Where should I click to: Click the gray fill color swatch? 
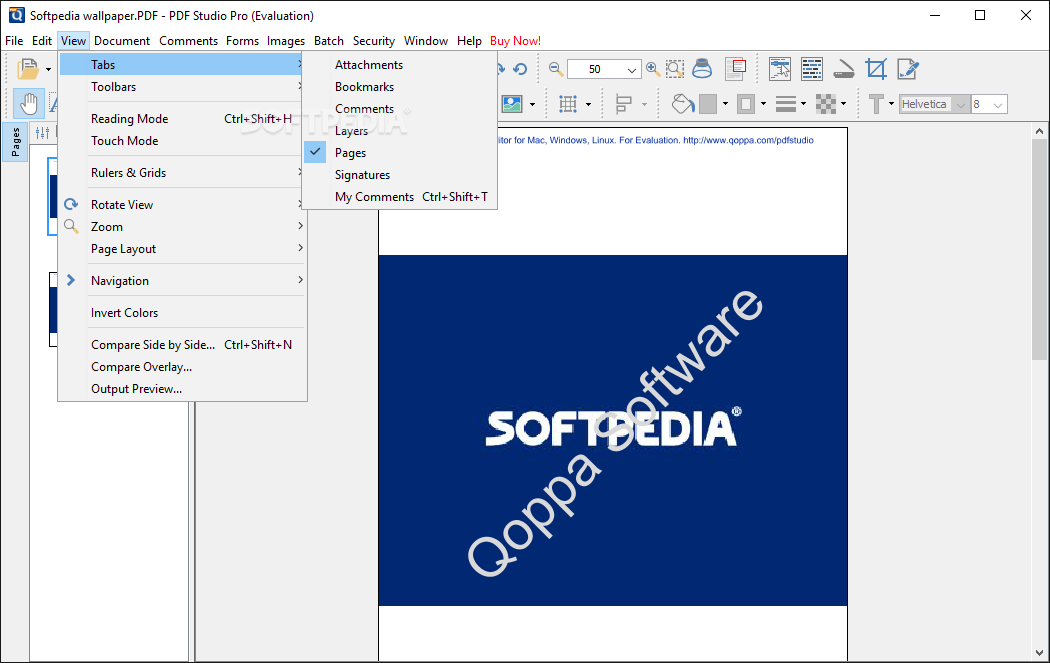coord(708,104)
